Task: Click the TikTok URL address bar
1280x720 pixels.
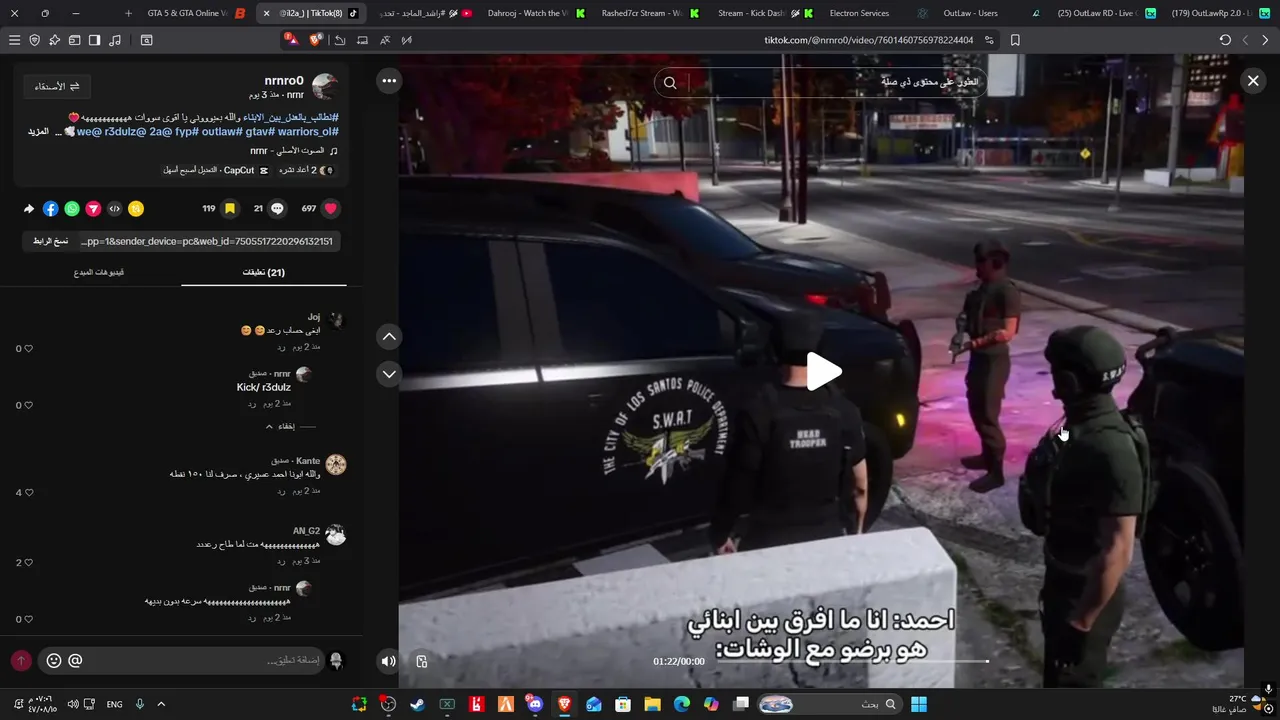Action: pyautogui.click(x=868, y=40)
